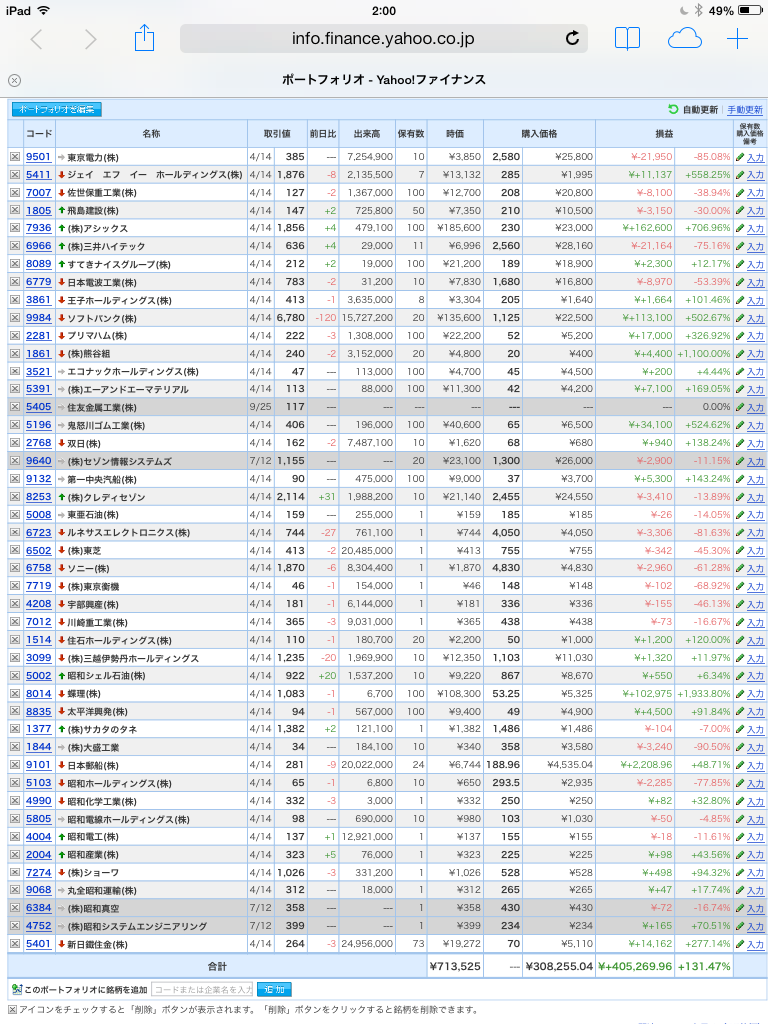
Task: Click コード column header
Action: click(39, 133)
